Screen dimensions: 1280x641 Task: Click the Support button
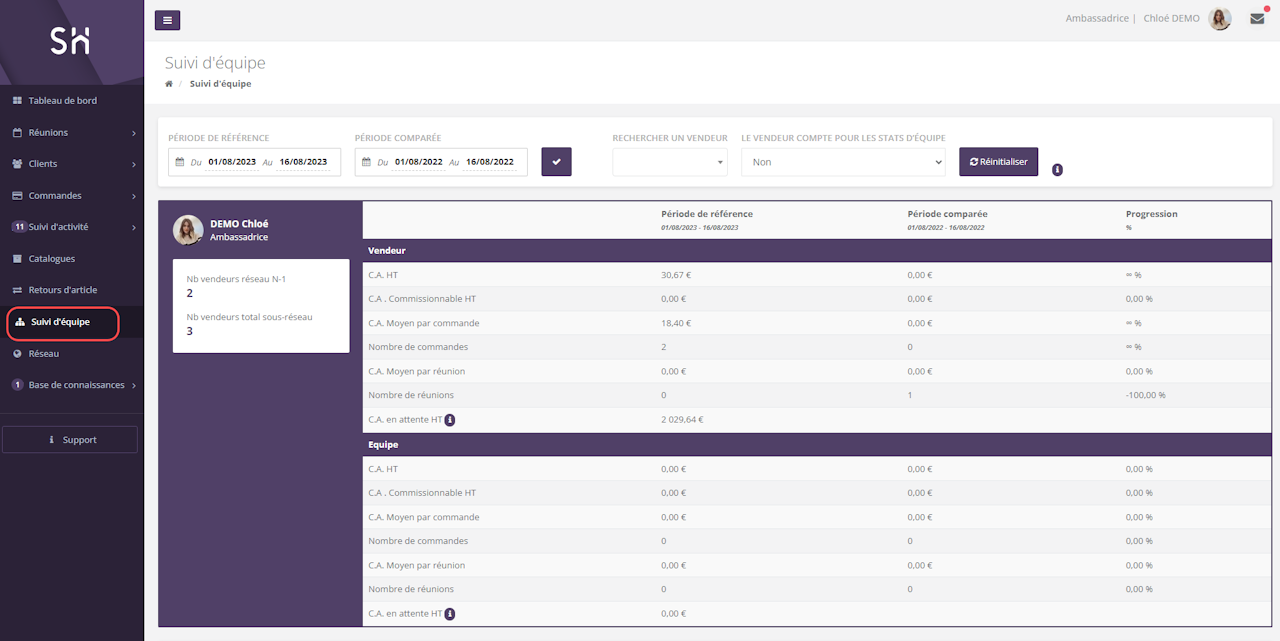point(71,440)
